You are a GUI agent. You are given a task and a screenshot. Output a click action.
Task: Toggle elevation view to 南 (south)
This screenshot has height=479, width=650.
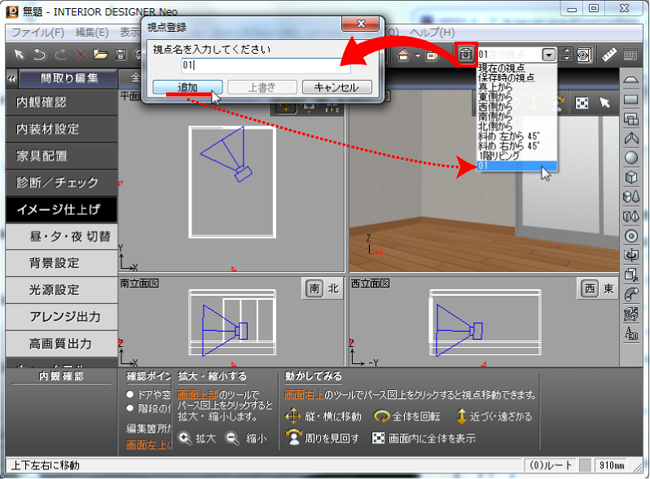point(312,289)
